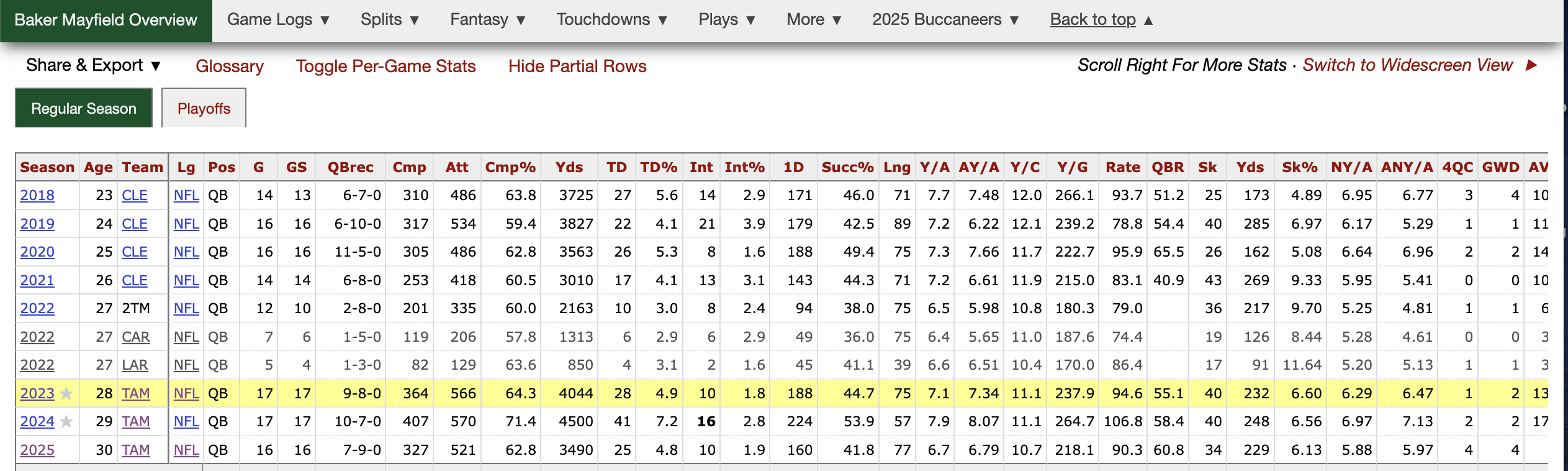Hide partial rows in the table
The height and width of the screenshot is (471, 1568).
[577, 66]
